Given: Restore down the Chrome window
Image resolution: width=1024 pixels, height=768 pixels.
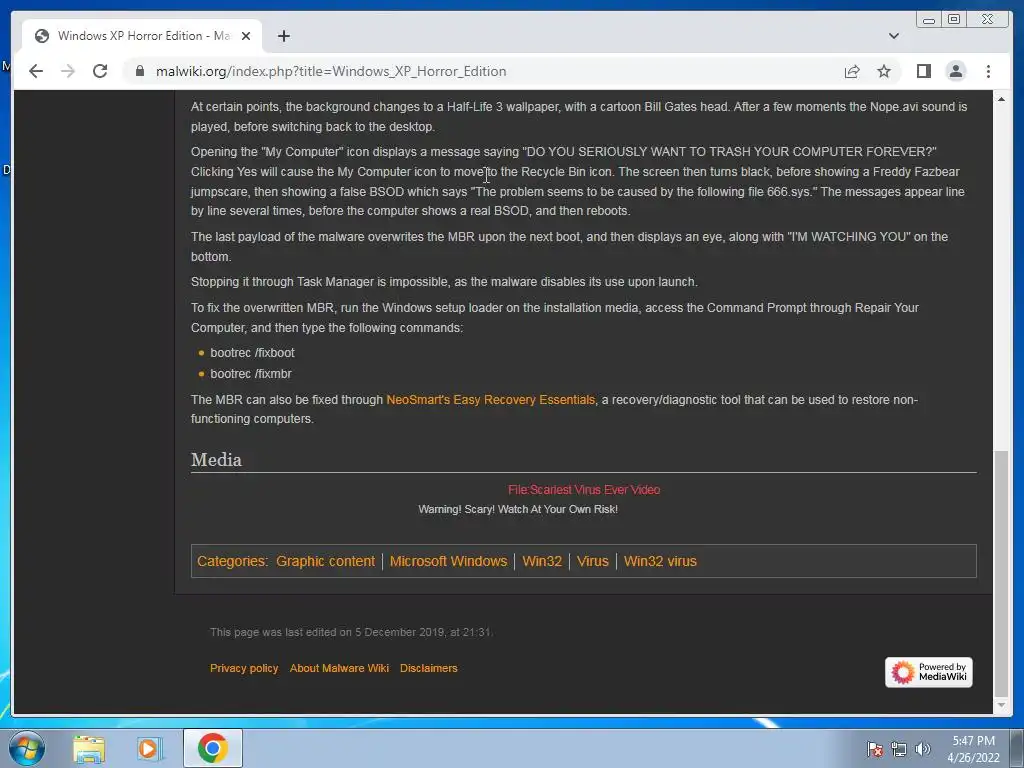Looking at the screenshot, I should pyautogui.click(x=953, y=20).
